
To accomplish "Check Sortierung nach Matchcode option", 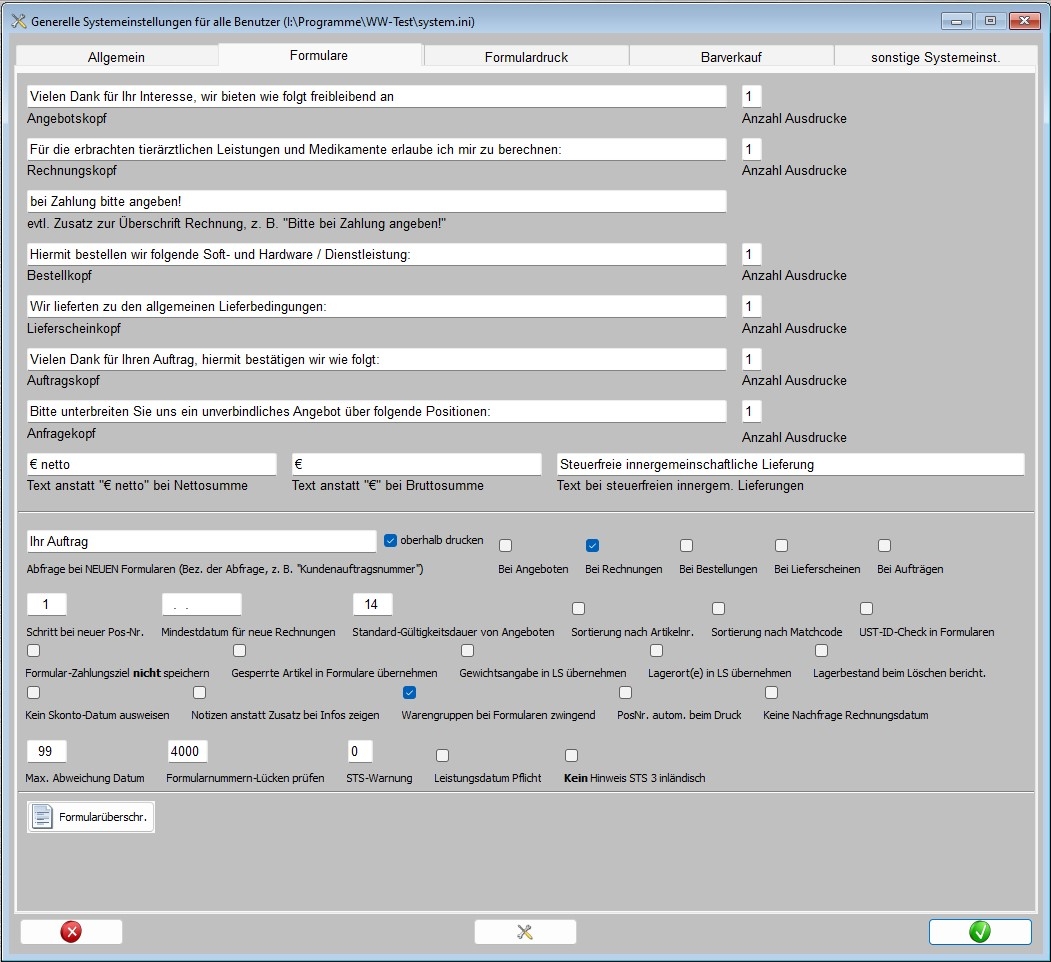I will 719,609.
